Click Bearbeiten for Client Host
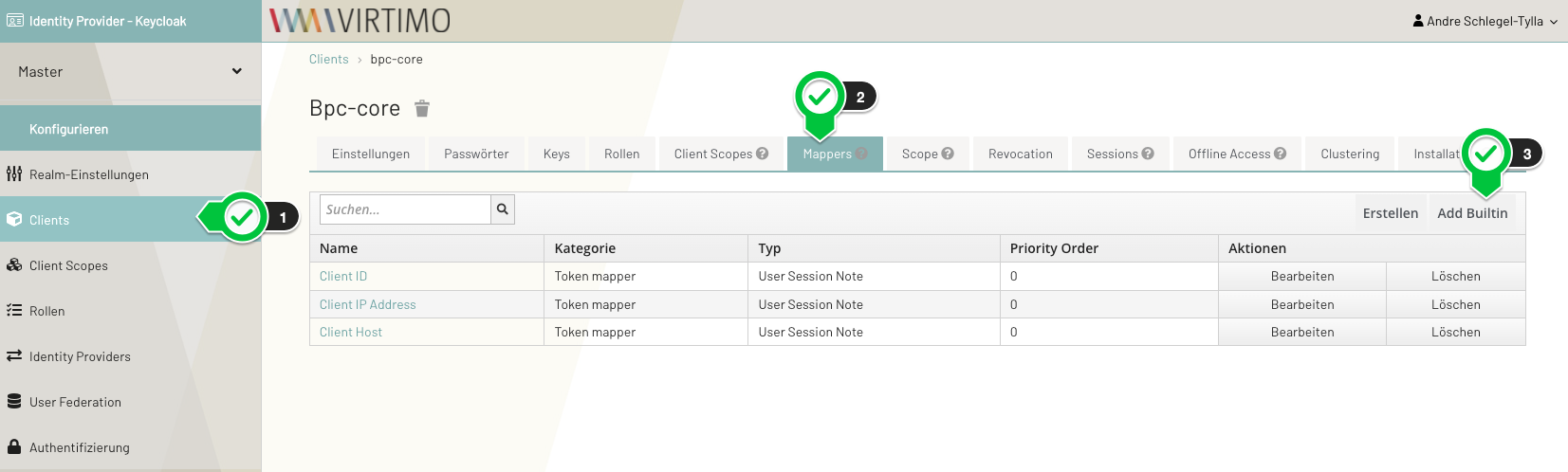The width and height of the screenshot is (1568, 472). tap(1302, 332)
